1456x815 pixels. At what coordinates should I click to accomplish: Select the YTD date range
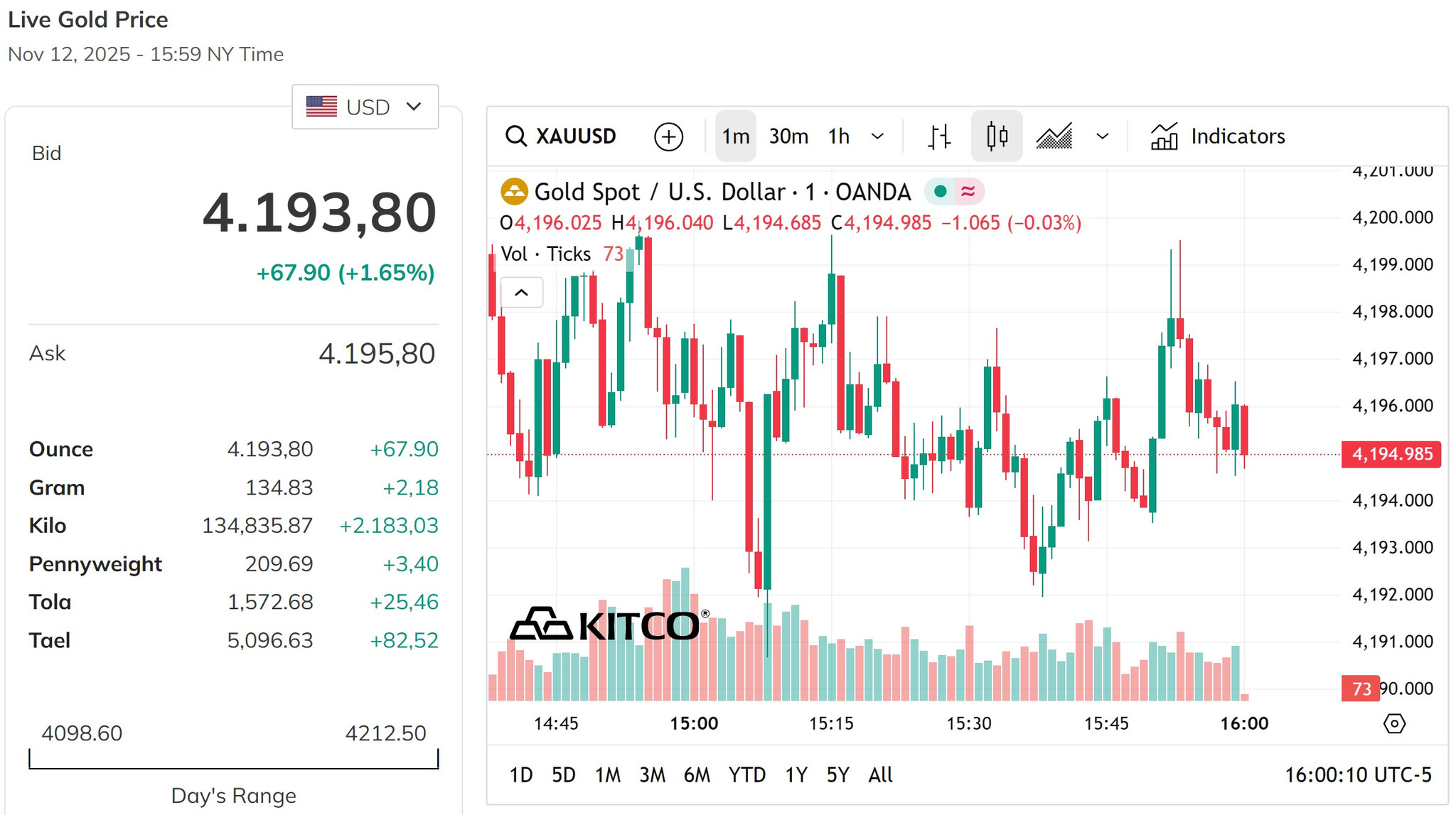747,774
